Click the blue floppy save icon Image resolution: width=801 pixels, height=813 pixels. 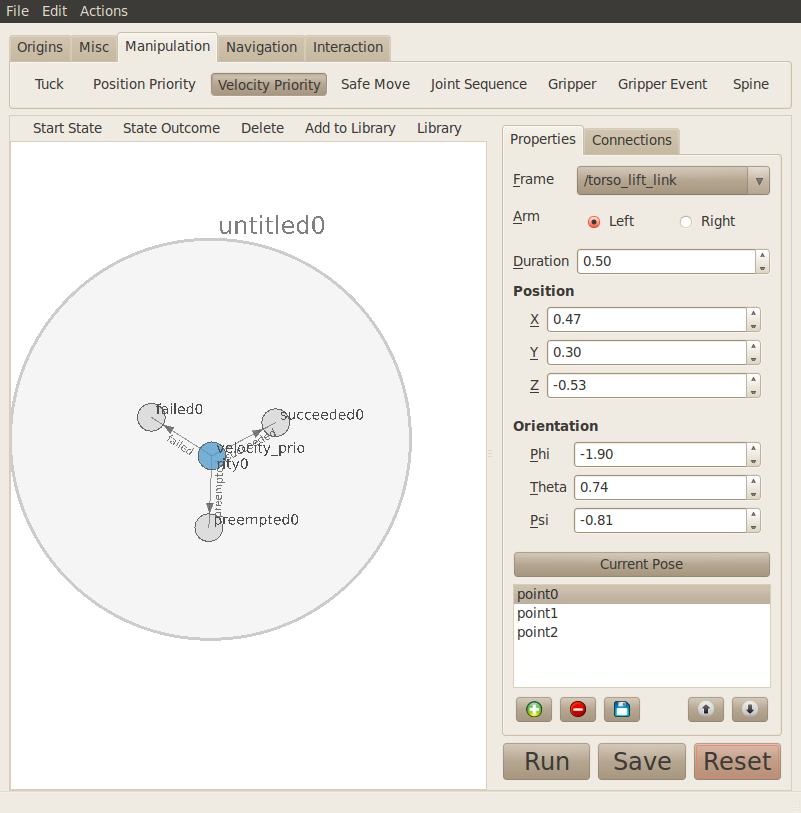coord(621,709)
